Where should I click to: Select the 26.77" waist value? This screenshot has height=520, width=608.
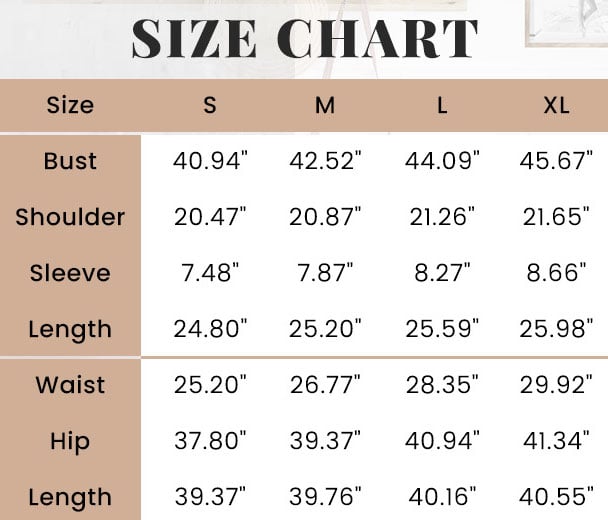(326, 385)
